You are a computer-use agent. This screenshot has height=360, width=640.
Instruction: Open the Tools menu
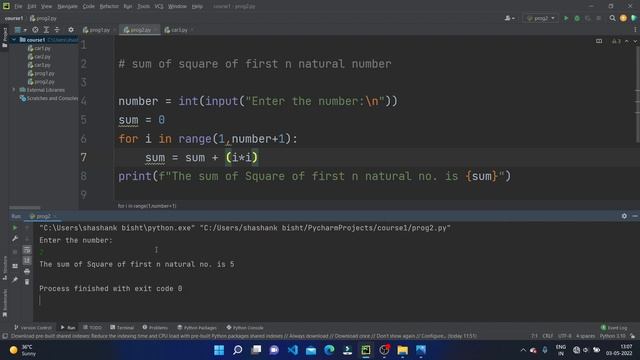[143, 7]
